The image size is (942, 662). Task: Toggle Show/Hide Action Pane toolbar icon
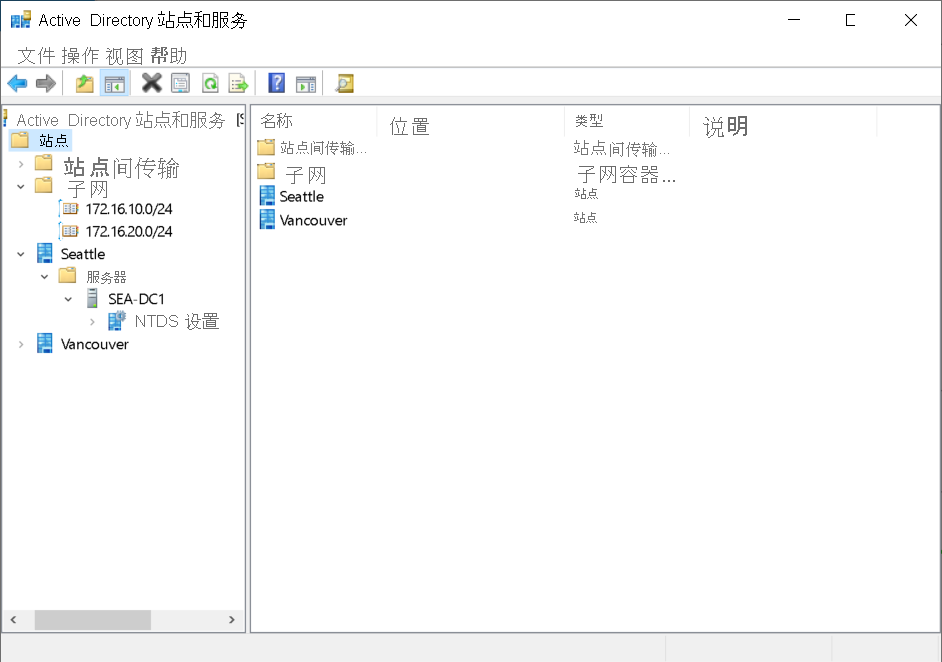[306, 84]
